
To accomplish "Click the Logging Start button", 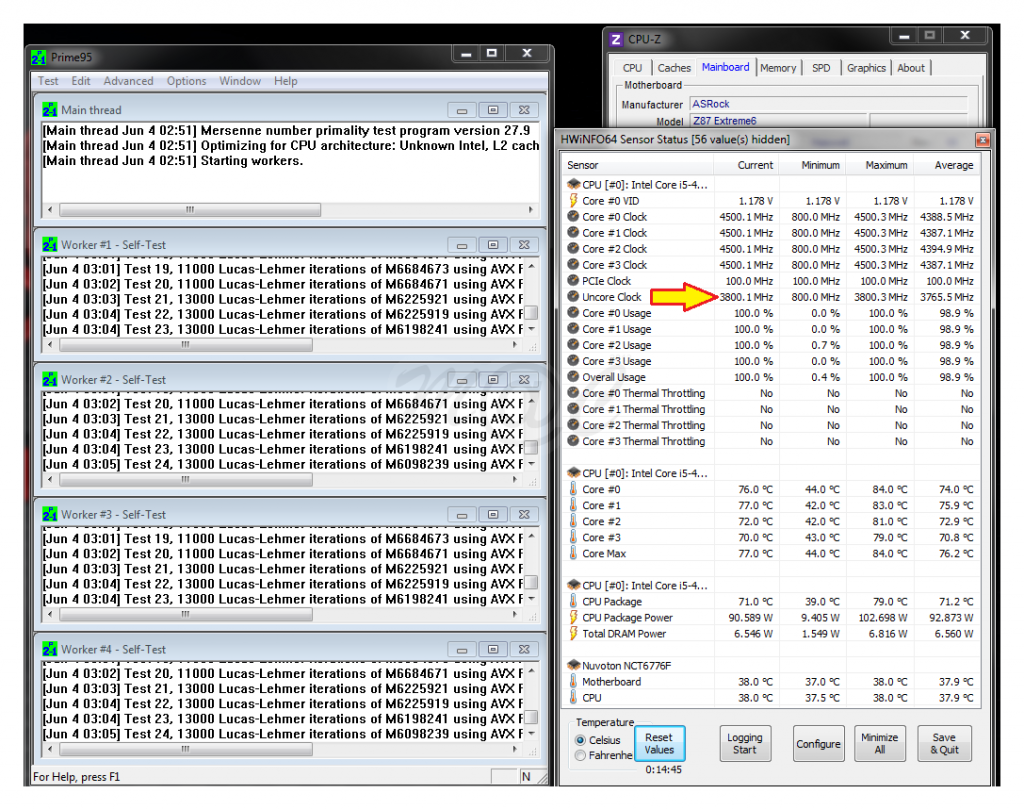I will pos(744,744).
